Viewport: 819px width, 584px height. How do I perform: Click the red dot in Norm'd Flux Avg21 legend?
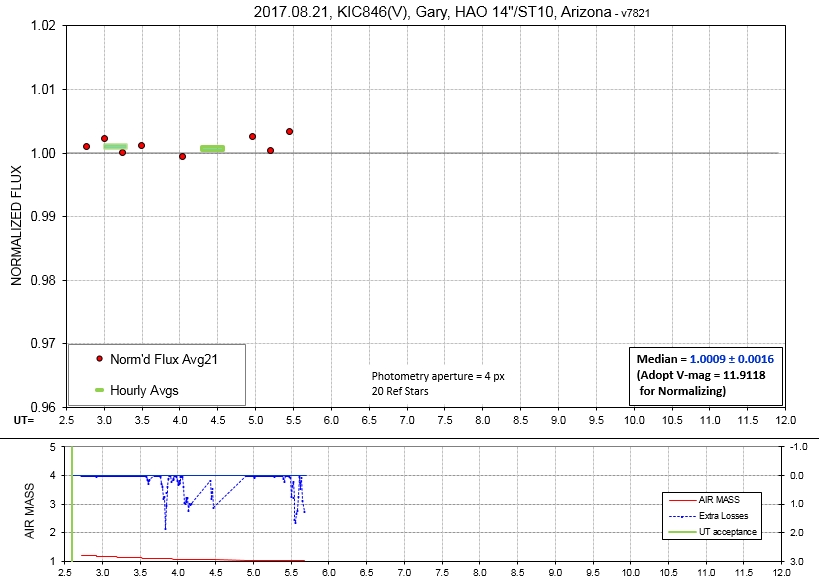[x=99, y=359]
